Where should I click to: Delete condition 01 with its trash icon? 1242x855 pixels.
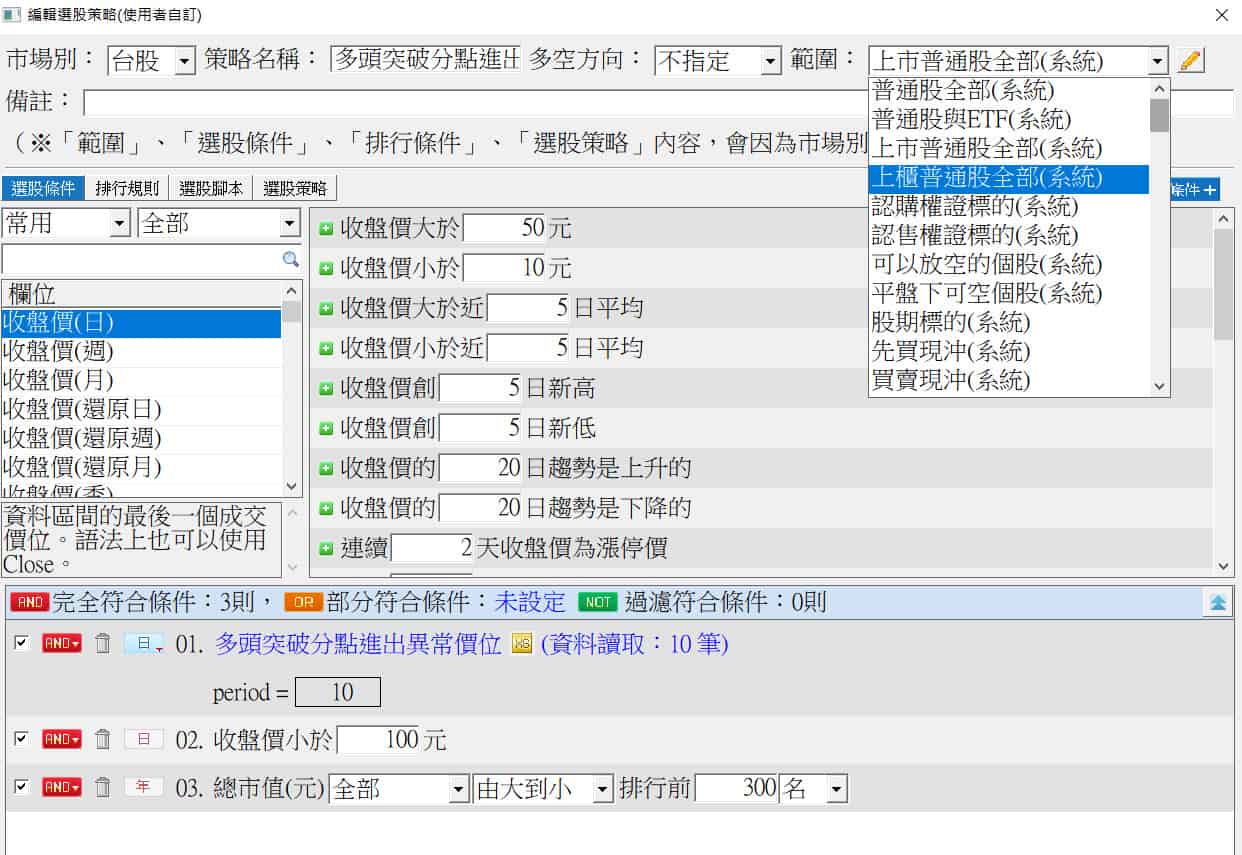(102, 644)
